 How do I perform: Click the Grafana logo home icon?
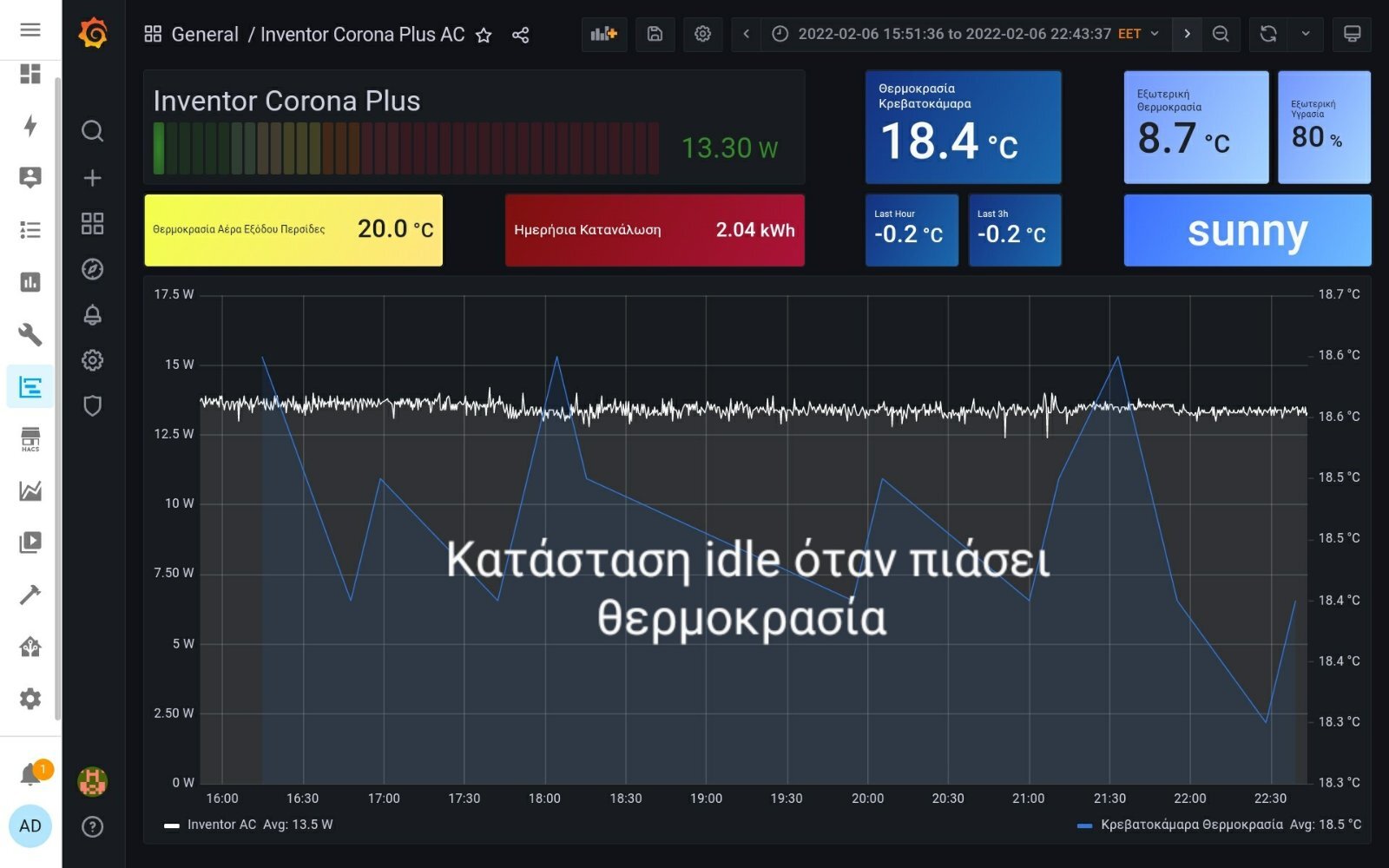[x=93, y=34]
